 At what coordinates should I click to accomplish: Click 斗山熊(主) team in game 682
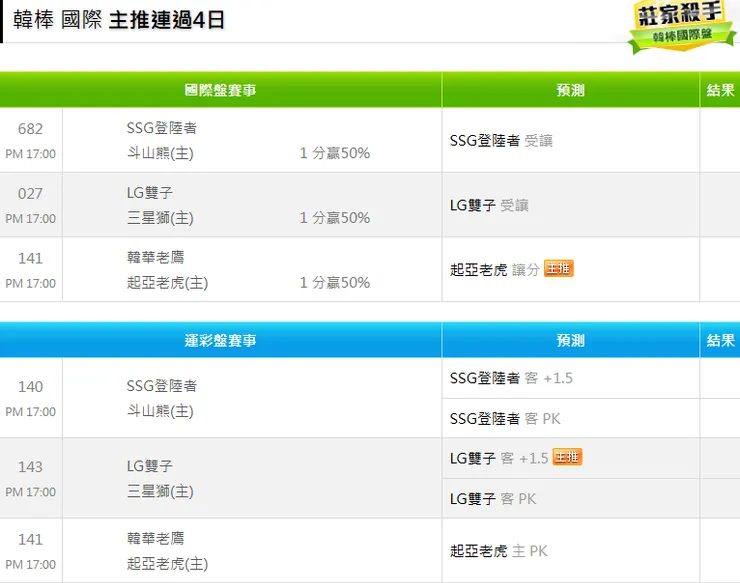click(x=160, y=153)
